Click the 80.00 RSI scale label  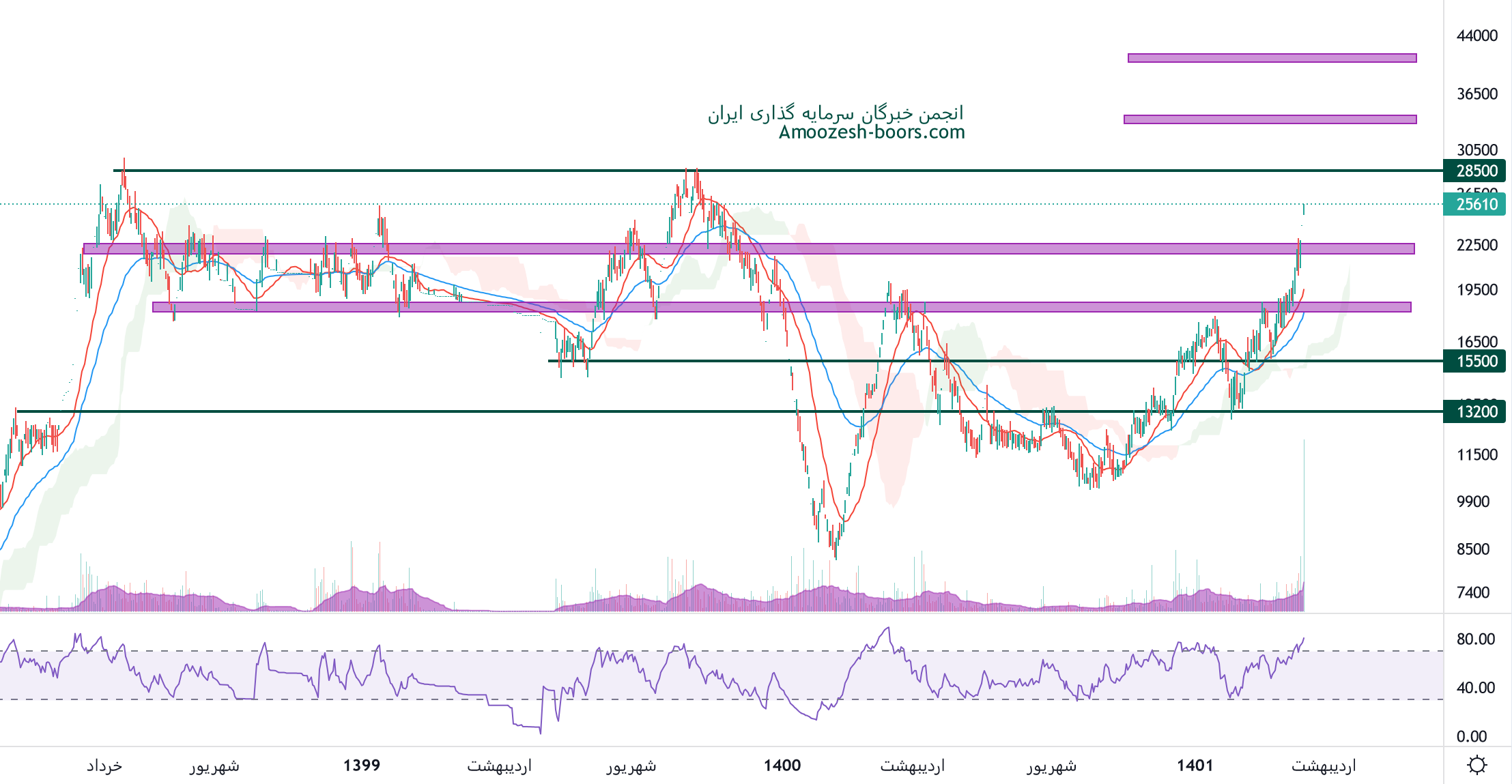coord(1475,639)
